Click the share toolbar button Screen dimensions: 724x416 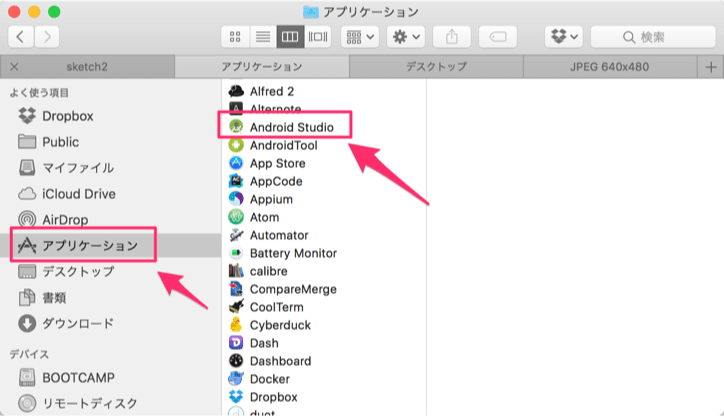pos(452,36)
